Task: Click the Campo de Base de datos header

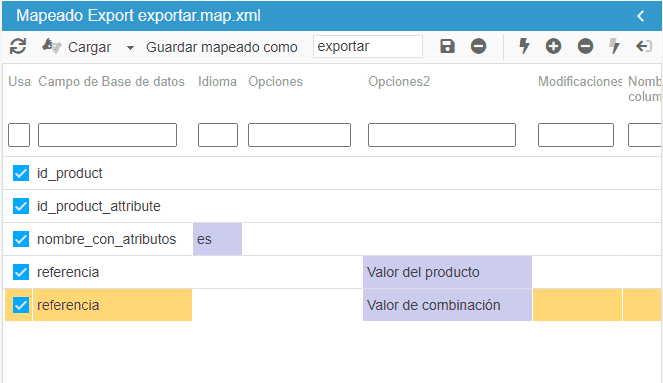Action: pos(111,82)
